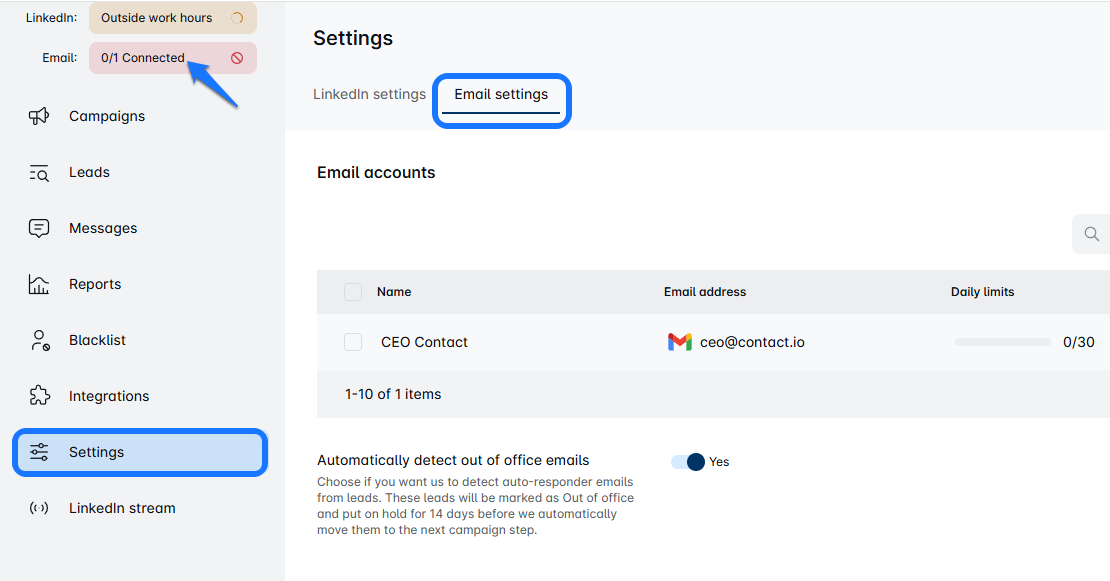
Task: Open Integrations with the puzzle icon
Action: (38, 396)
